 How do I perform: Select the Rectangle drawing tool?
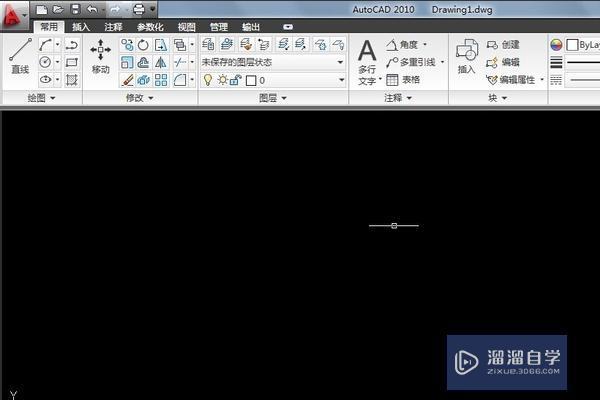(72, 62)
